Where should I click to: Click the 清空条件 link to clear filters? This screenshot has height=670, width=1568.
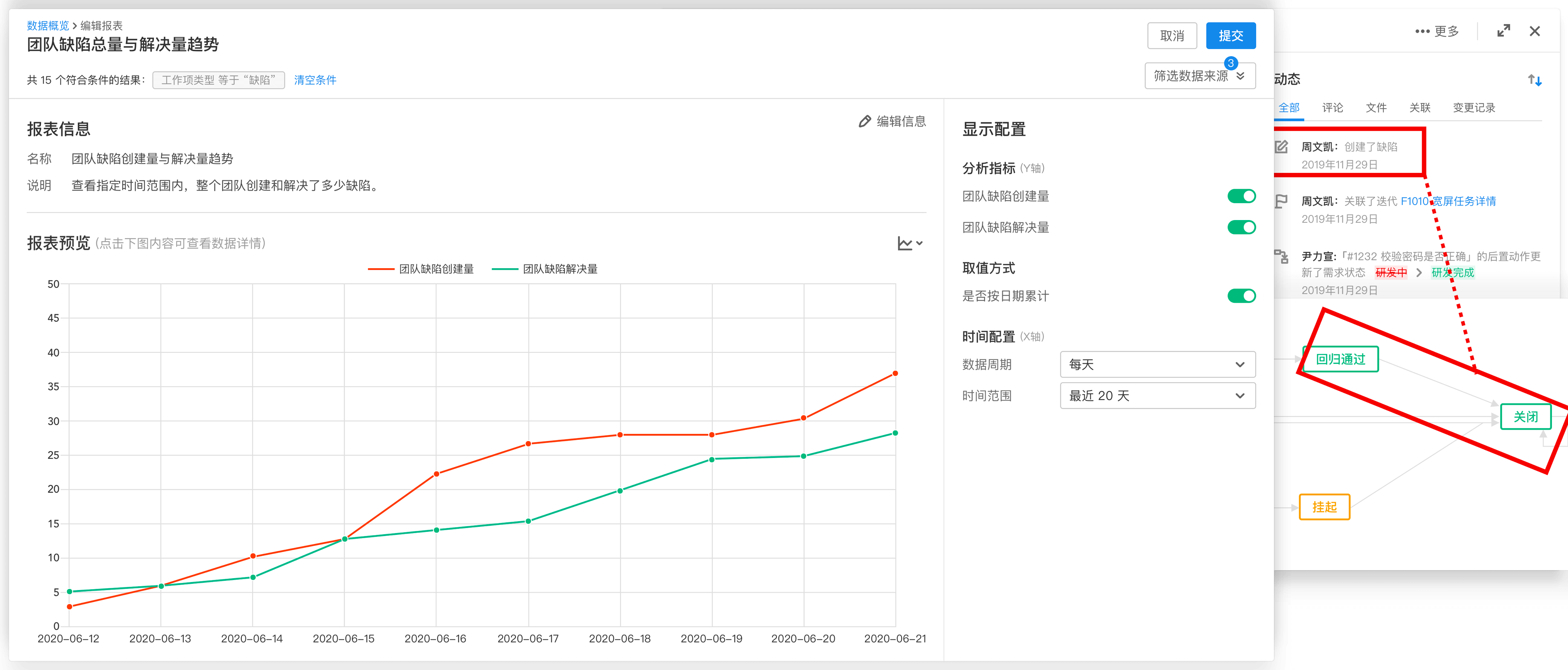pos(315,80)
